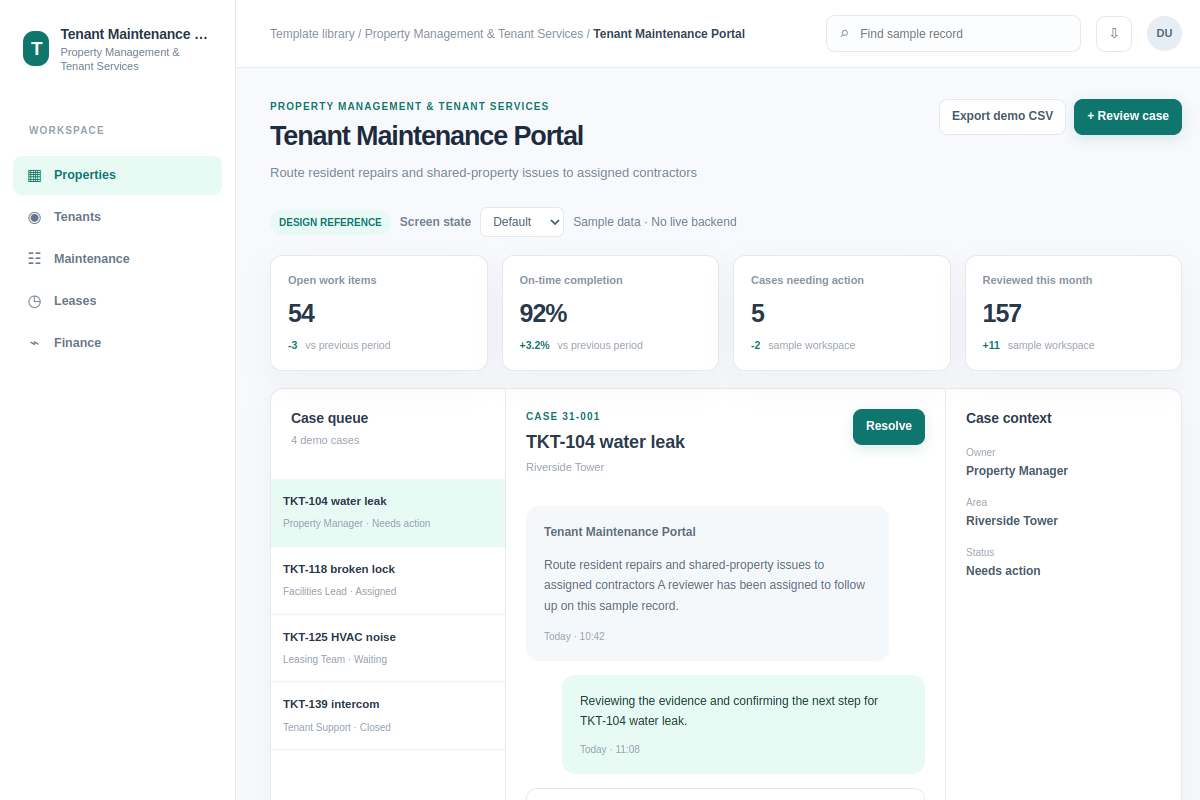The width and height of the screenshot is (1200, 800).
Task: Click the Case context heading
Action: click(x=1009, y=418)
